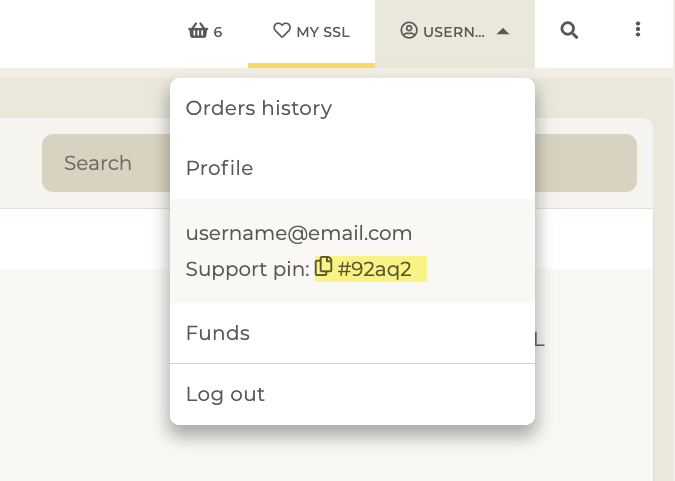Viewport: 675px width, 481px height.
Task: Focus the Search input field
Action: [106, 163]
